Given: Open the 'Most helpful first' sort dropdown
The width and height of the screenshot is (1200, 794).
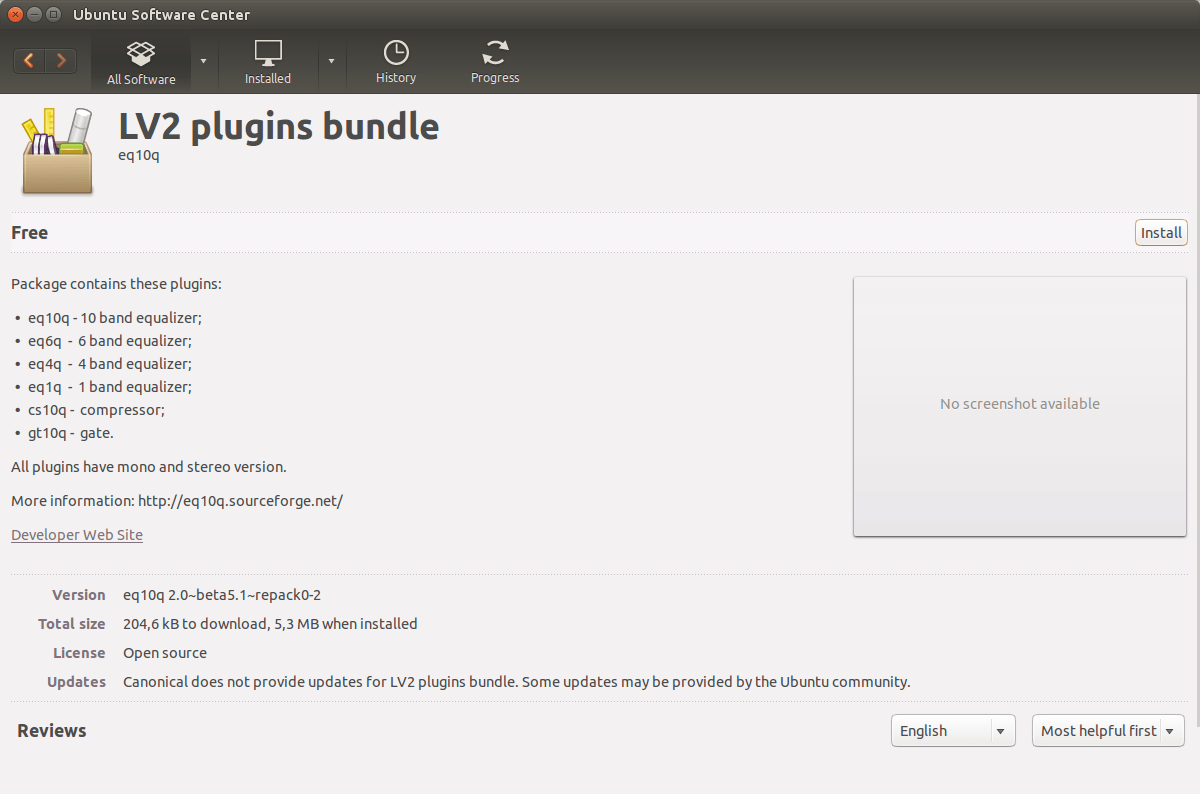Looking at the screenshot, I should [x=1106, y=730].
